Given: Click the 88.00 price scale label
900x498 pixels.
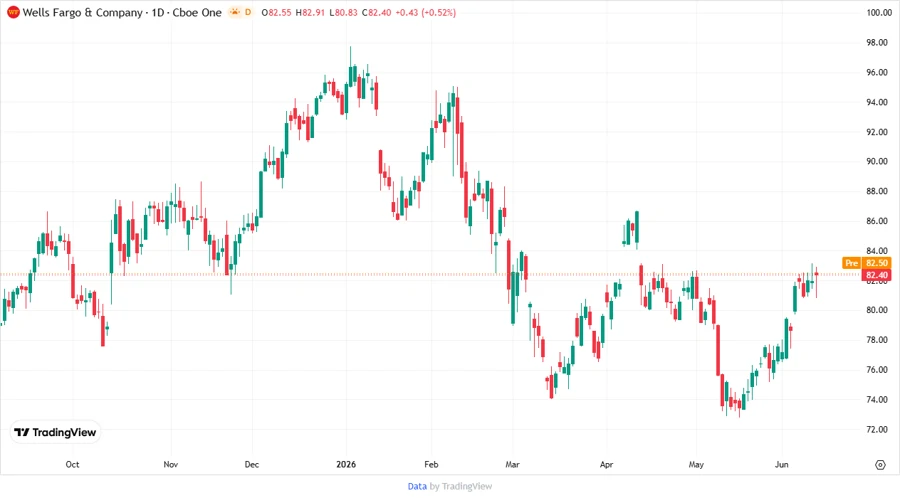Looking at the screenshot, I should tap(876, 191).
